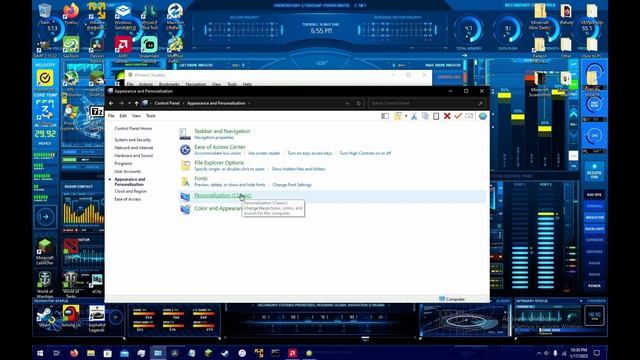Open Personalization (Classic)
This screenshot has height=360, width=640.
click(222, 195)
